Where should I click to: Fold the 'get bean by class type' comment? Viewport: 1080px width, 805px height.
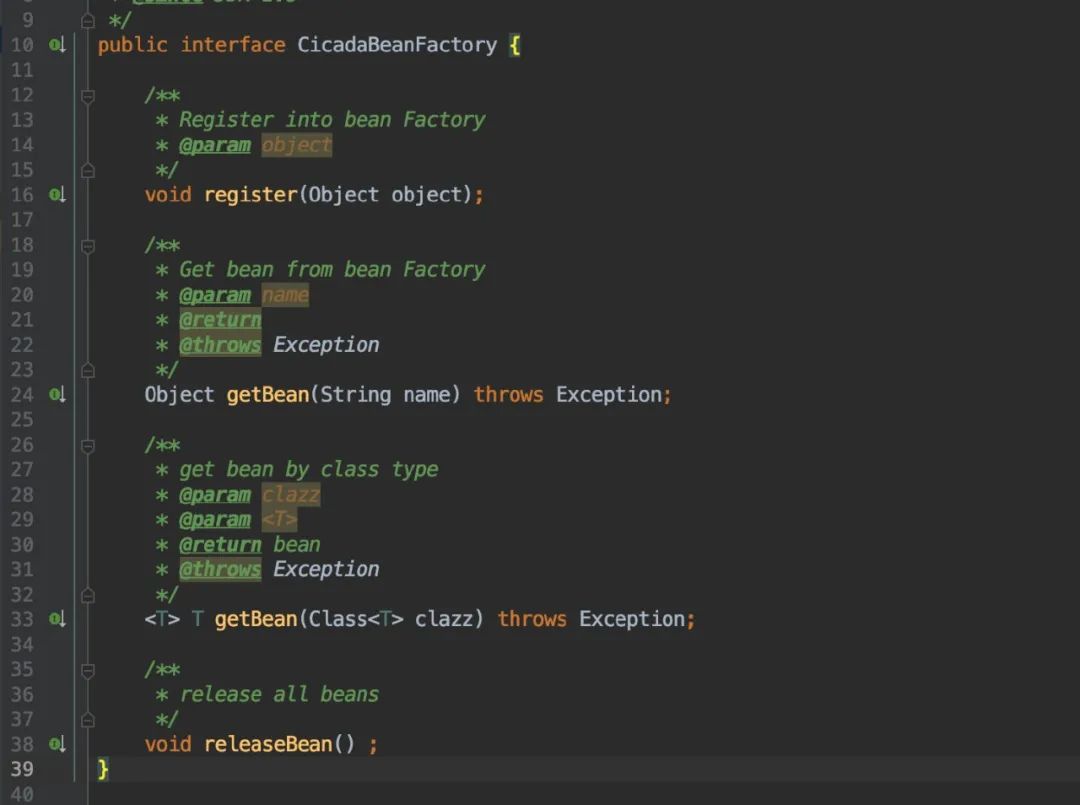87,446
